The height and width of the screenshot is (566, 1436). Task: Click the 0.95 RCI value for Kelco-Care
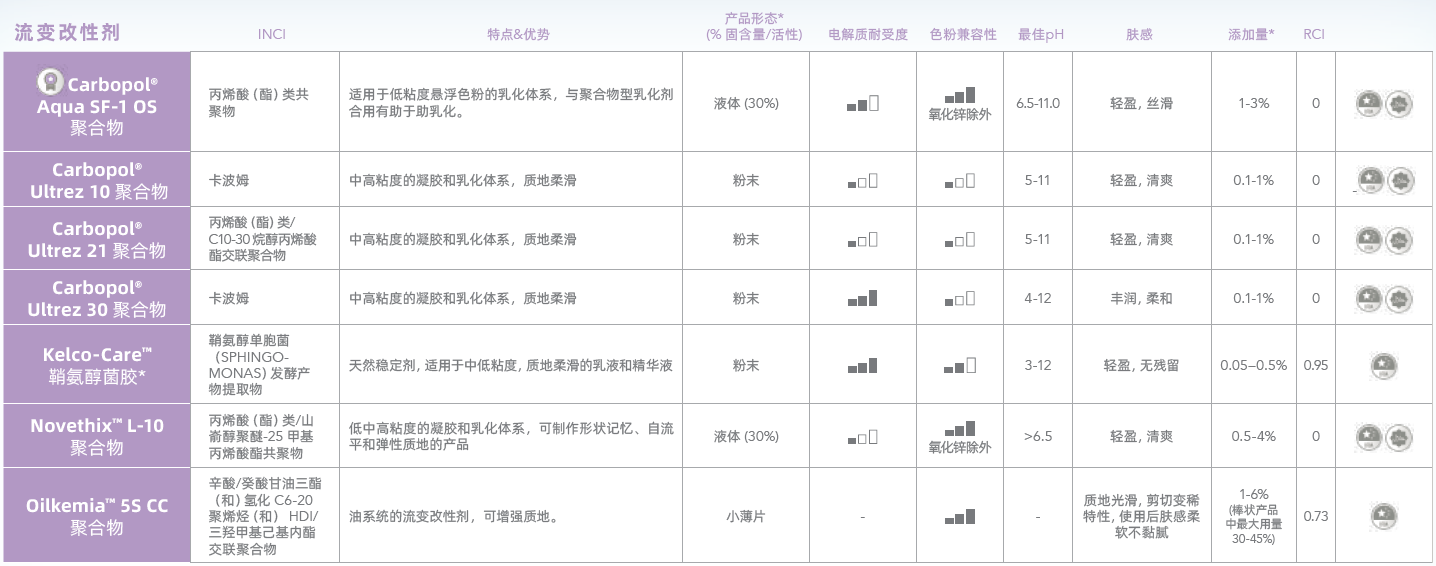click(x=1316, y=365)
